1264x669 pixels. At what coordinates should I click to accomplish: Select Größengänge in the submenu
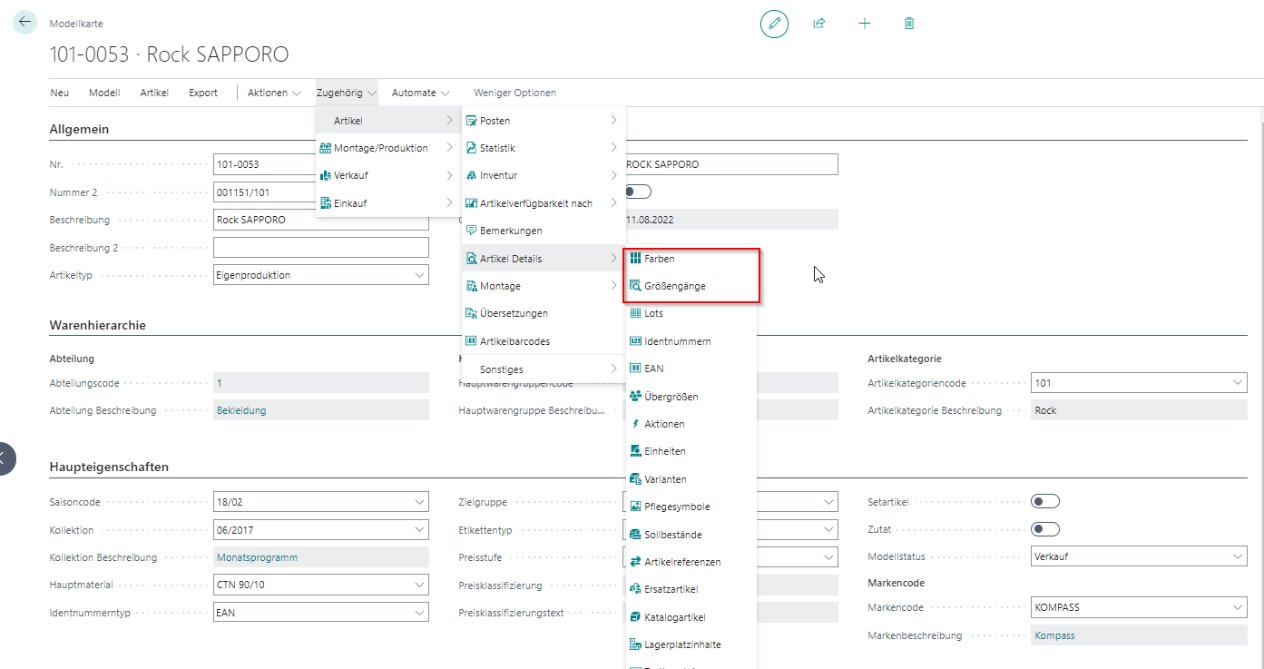[673, 286]
